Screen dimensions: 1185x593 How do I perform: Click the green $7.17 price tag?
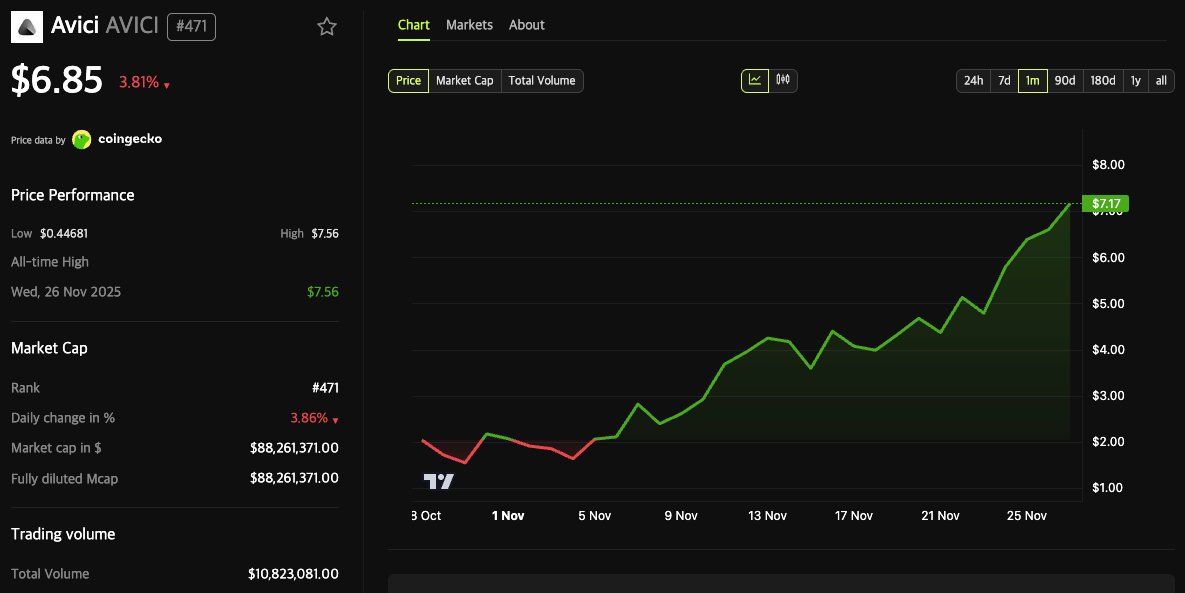click(x=1105, y=203)
